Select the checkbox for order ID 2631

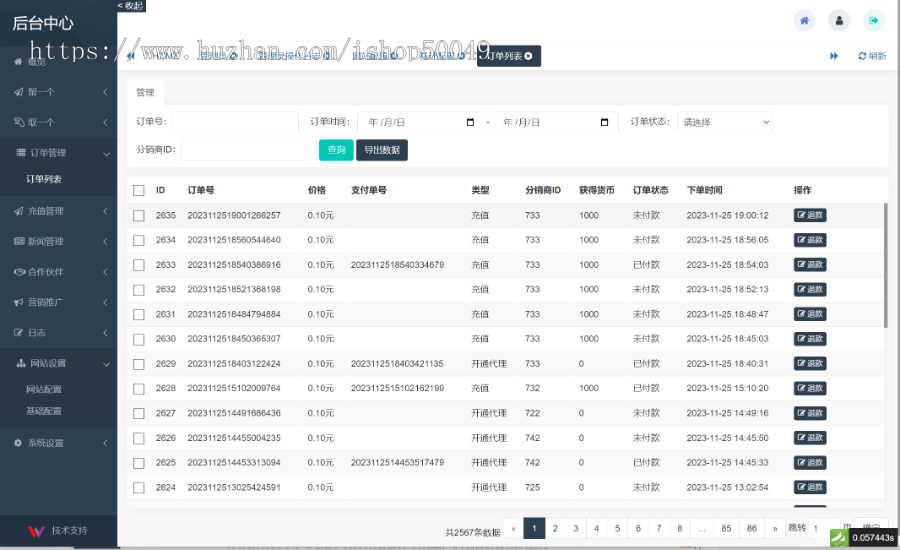pyautogui.click(x=139, y=314)
